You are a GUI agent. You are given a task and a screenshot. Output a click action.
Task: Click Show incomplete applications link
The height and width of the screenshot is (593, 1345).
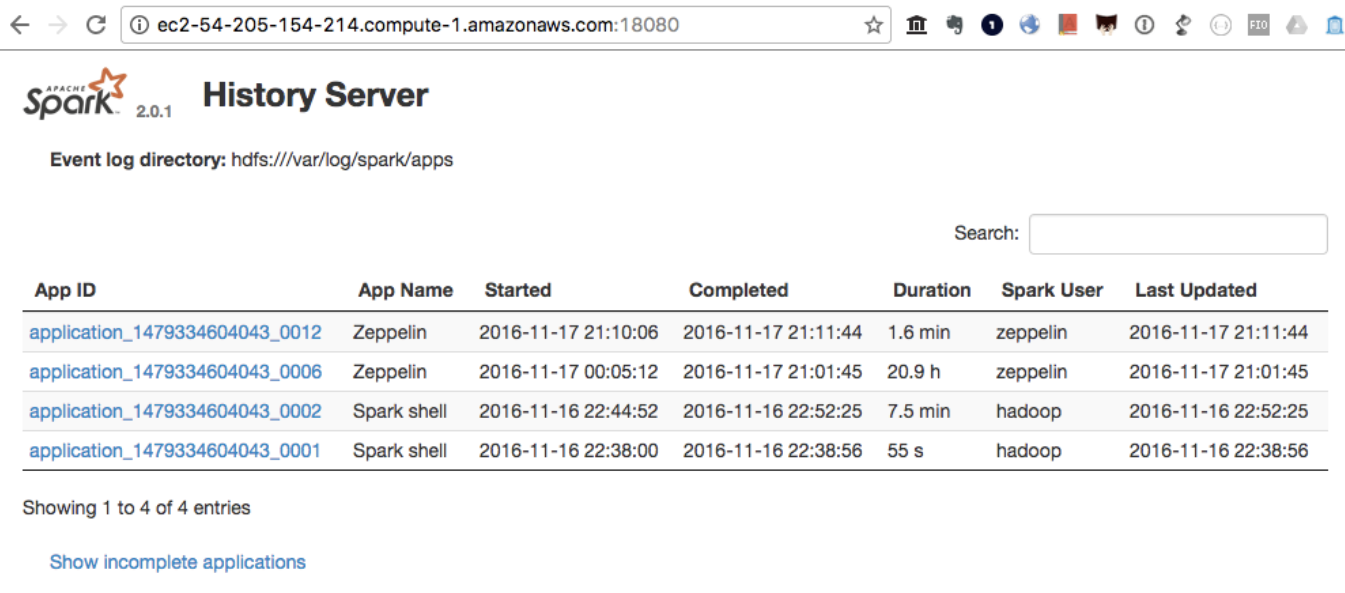point(177,562)
